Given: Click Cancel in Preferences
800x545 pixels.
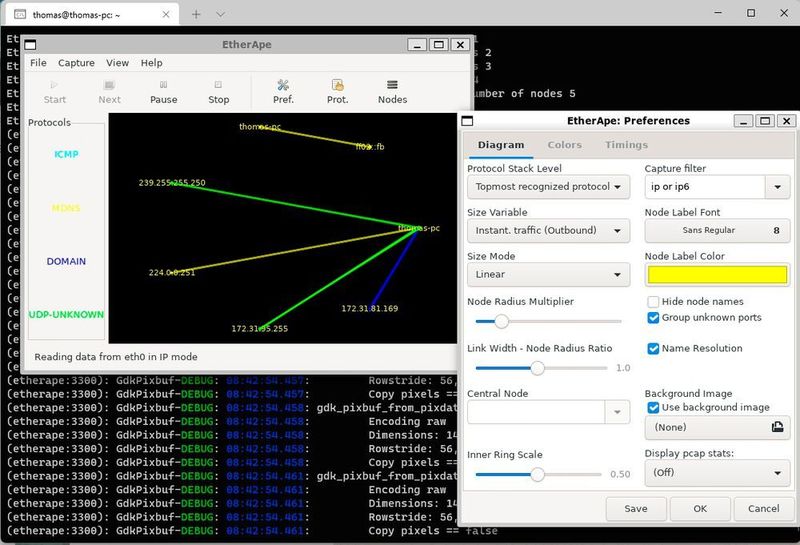Looking at the screenshot, I should point(764,509).
